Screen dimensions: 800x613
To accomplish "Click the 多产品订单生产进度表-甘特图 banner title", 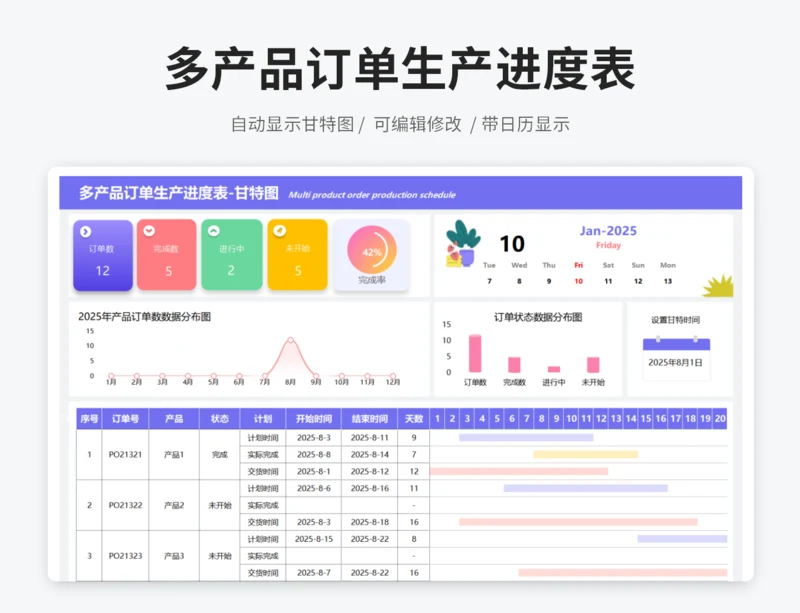I will (179, 193).
